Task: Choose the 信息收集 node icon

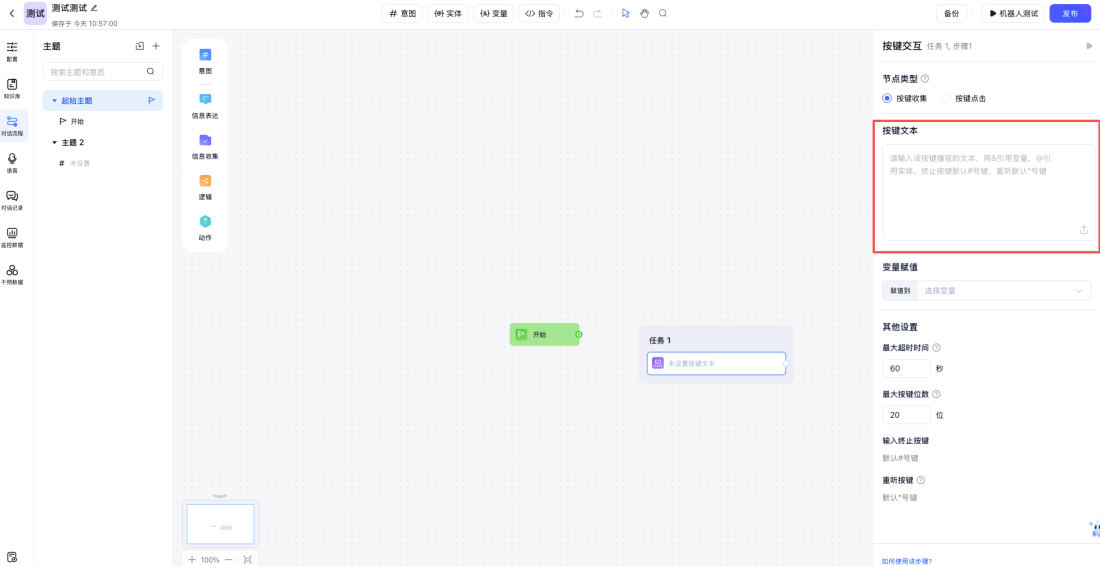Action: (205, 140)
